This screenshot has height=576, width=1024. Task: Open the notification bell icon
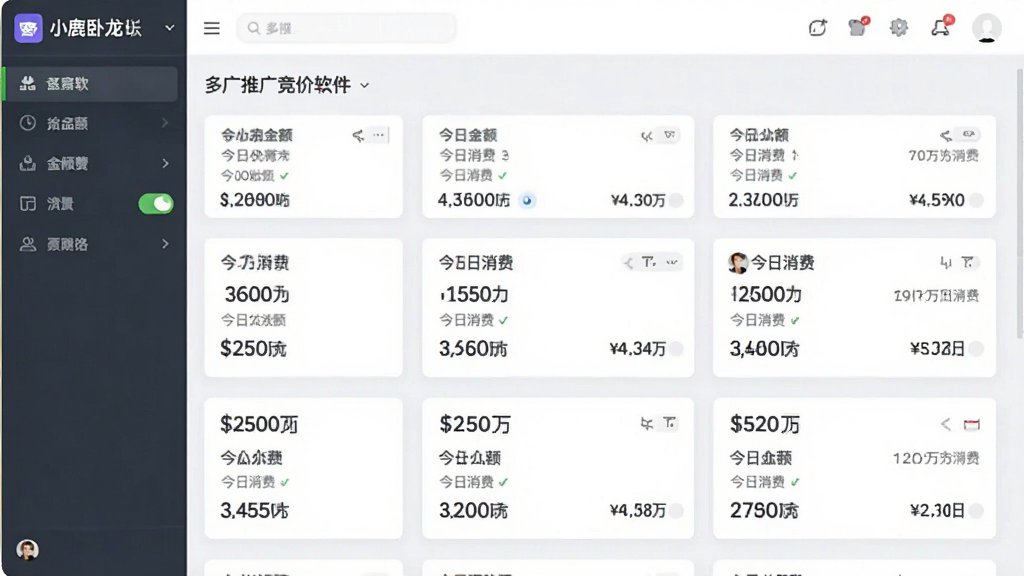(941, 27)
